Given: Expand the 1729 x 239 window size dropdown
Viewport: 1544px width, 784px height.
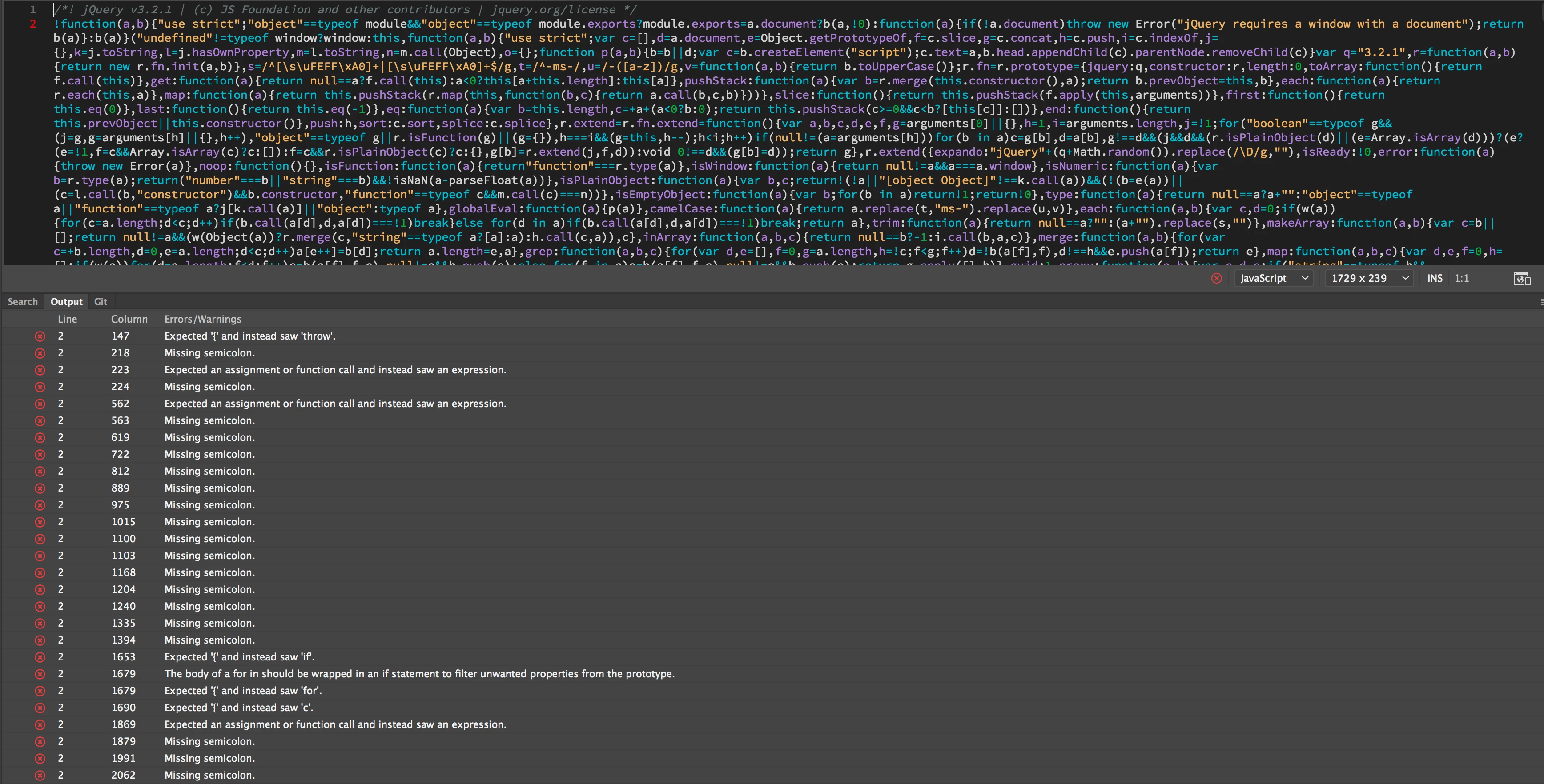Looking at the screenshot, I should 1369,278.
